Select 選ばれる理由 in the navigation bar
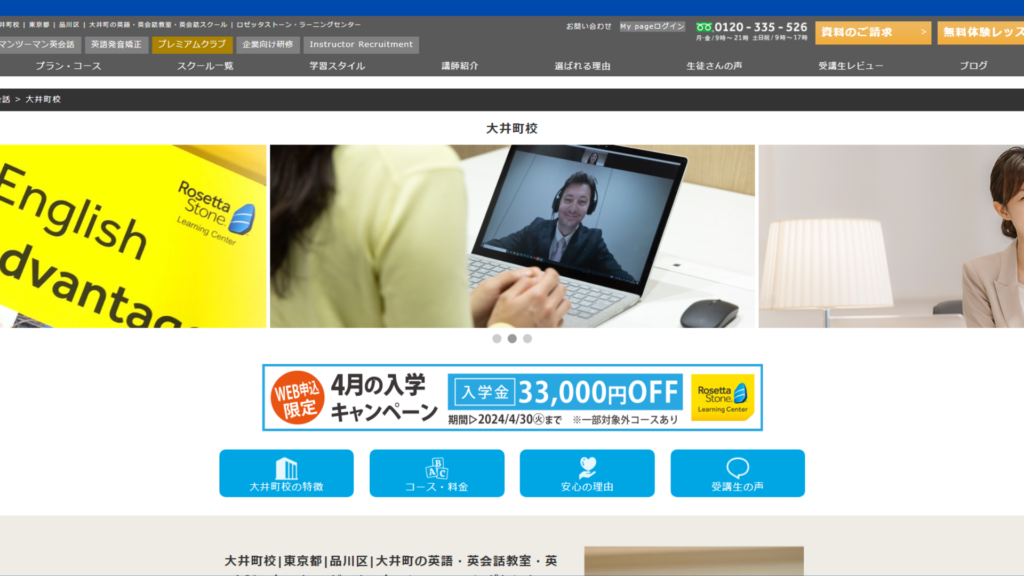 pos(583,66)
